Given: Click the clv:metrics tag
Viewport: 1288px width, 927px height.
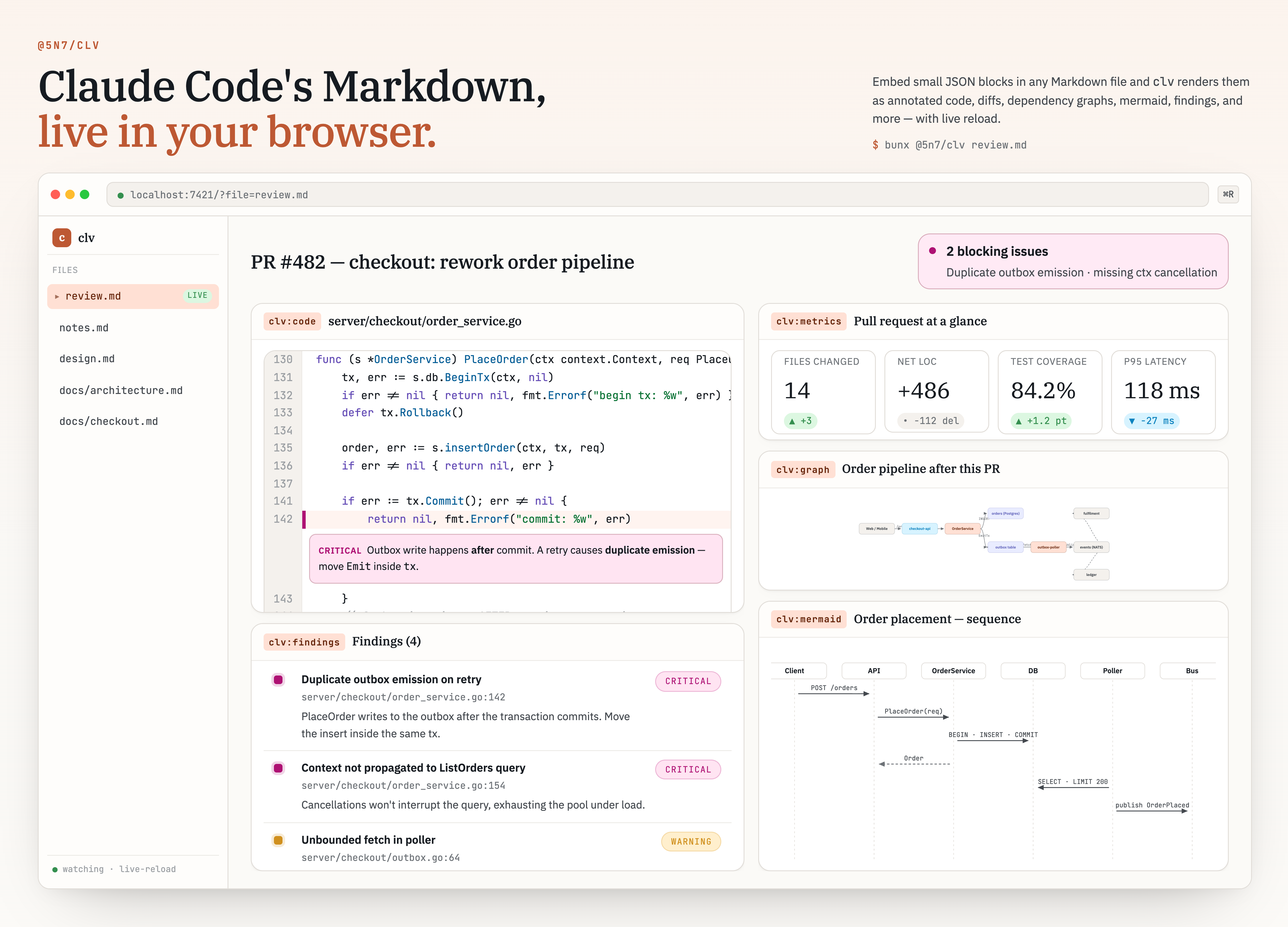Looking at the screenshot, I should coord(809,321).
